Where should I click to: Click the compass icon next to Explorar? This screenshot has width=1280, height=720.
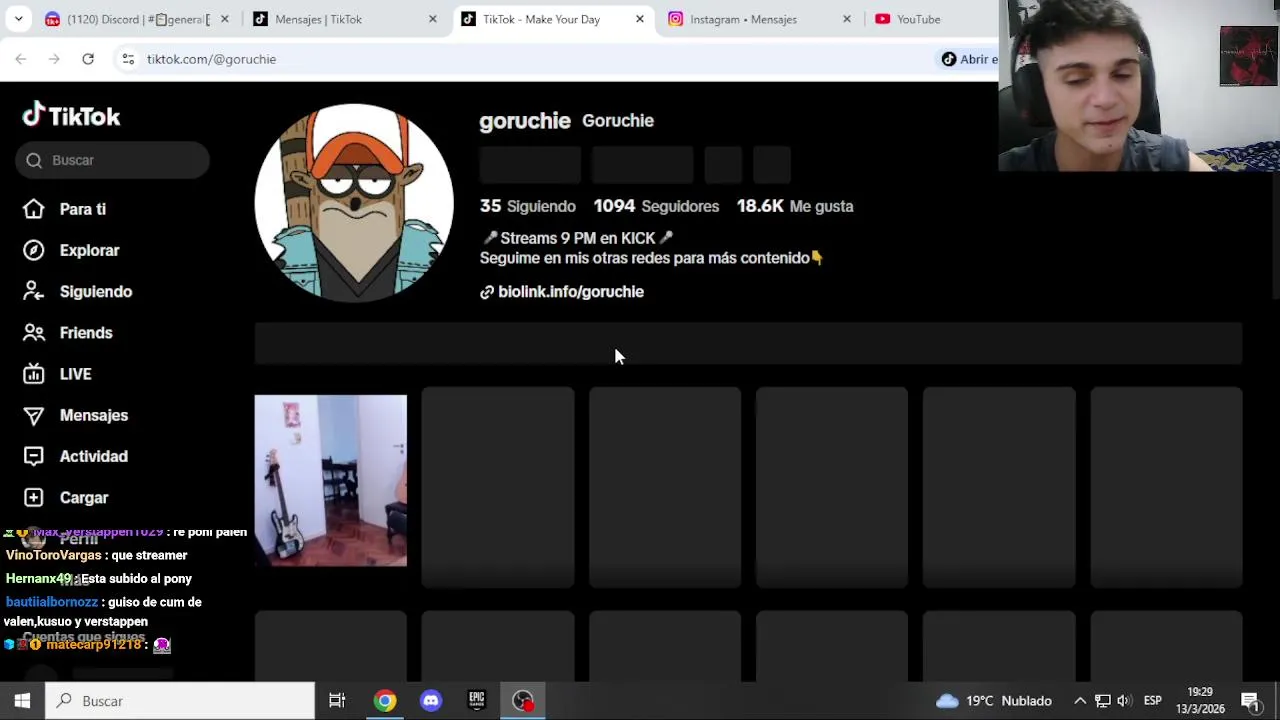[34, 250]
